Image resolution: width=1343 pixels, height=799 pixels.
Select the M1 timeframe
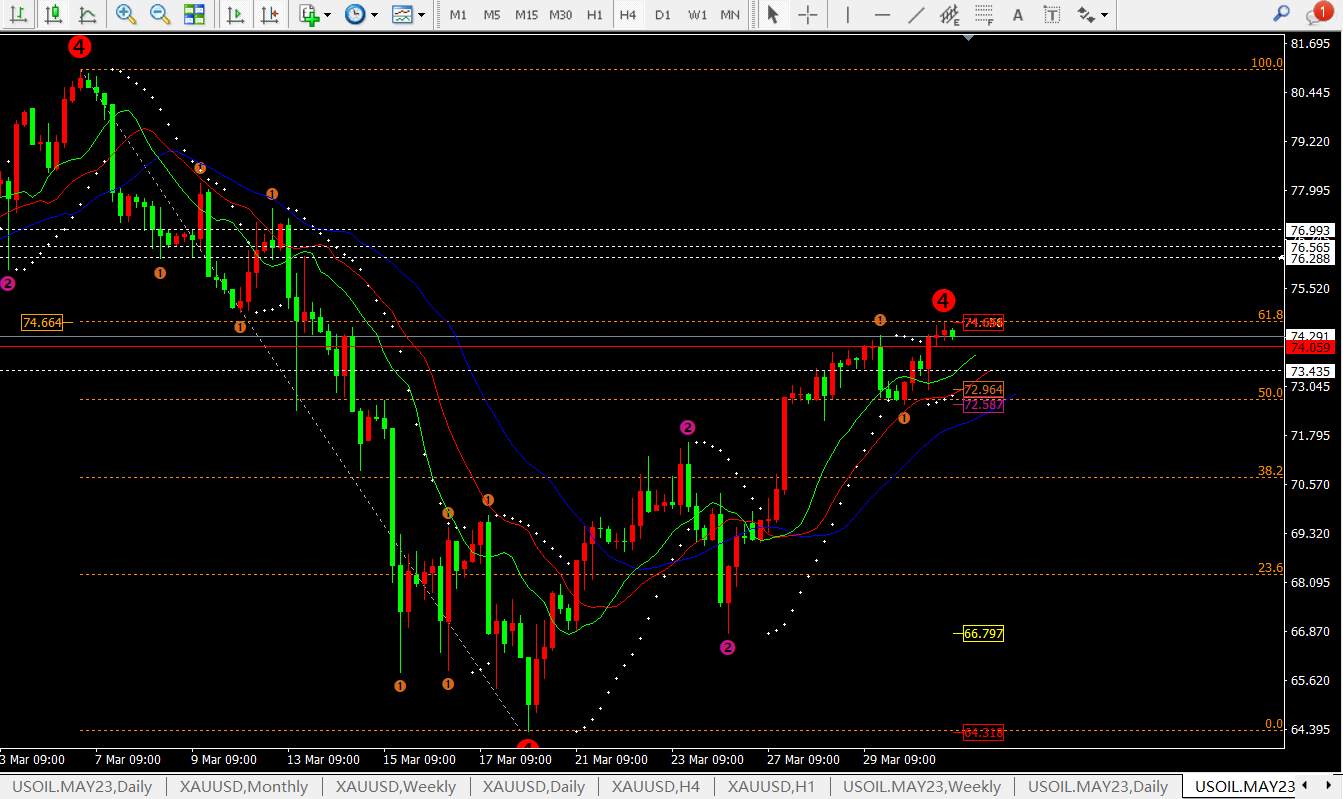coord(458,15)
